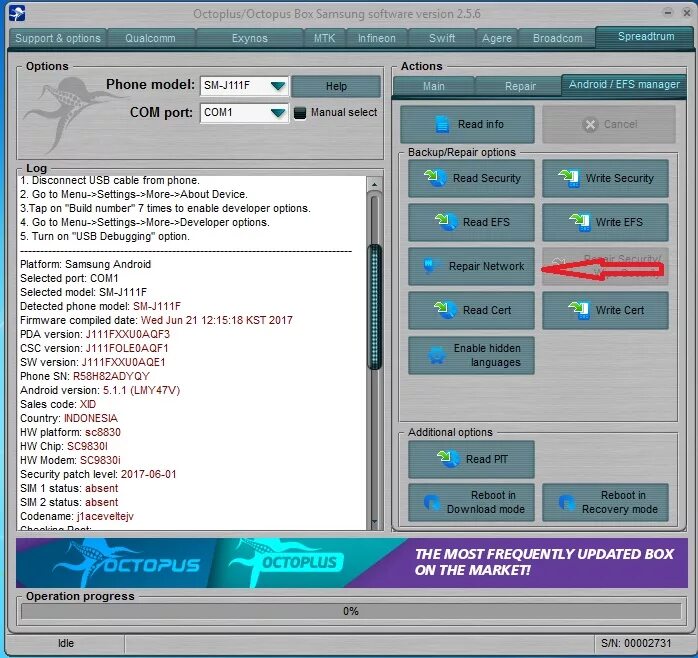Click the Read PIT arrow icon
This screenshot has height=658, width=698.
coord(449,459)
